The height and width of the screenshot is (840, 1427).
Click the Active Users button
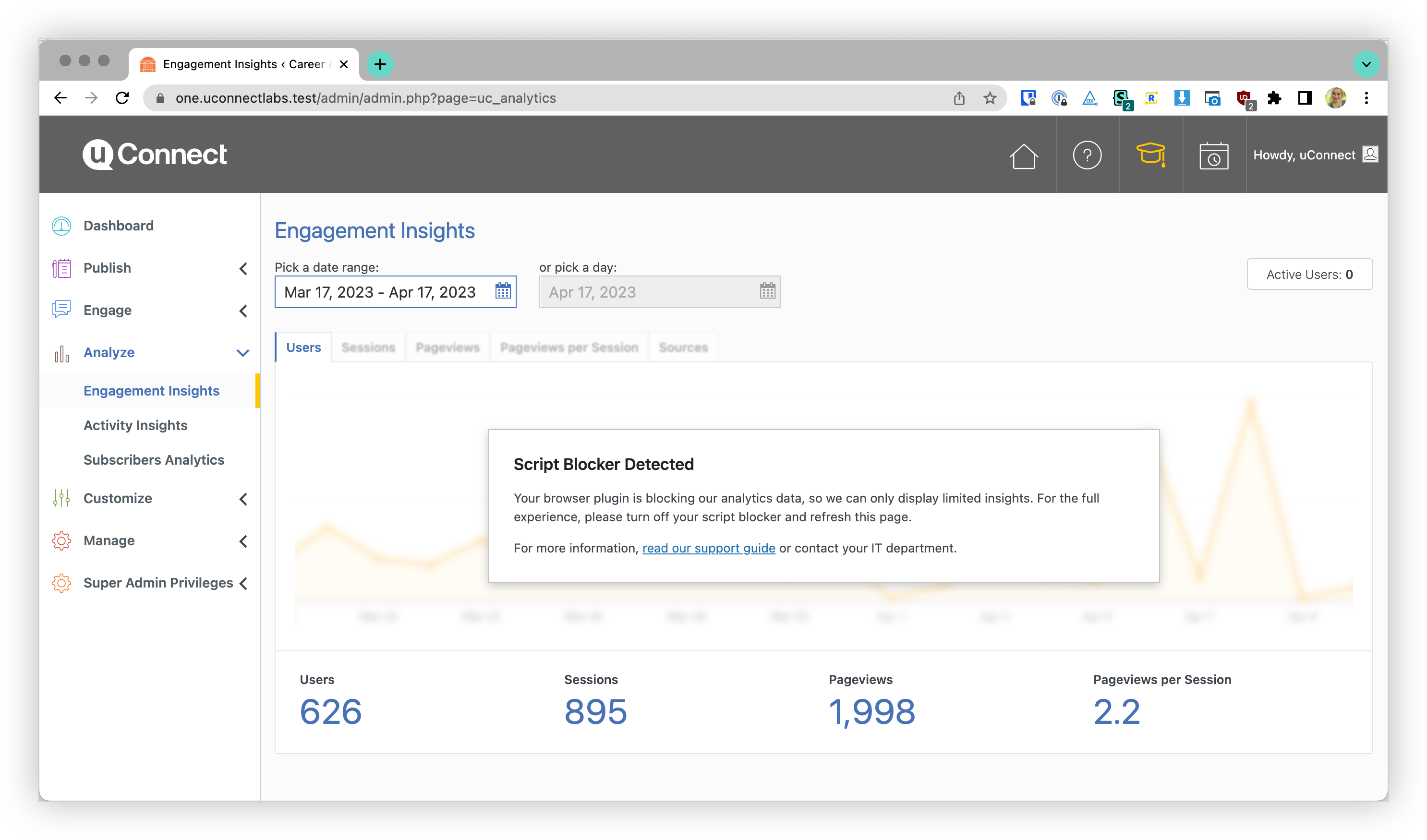[1309, 275]
